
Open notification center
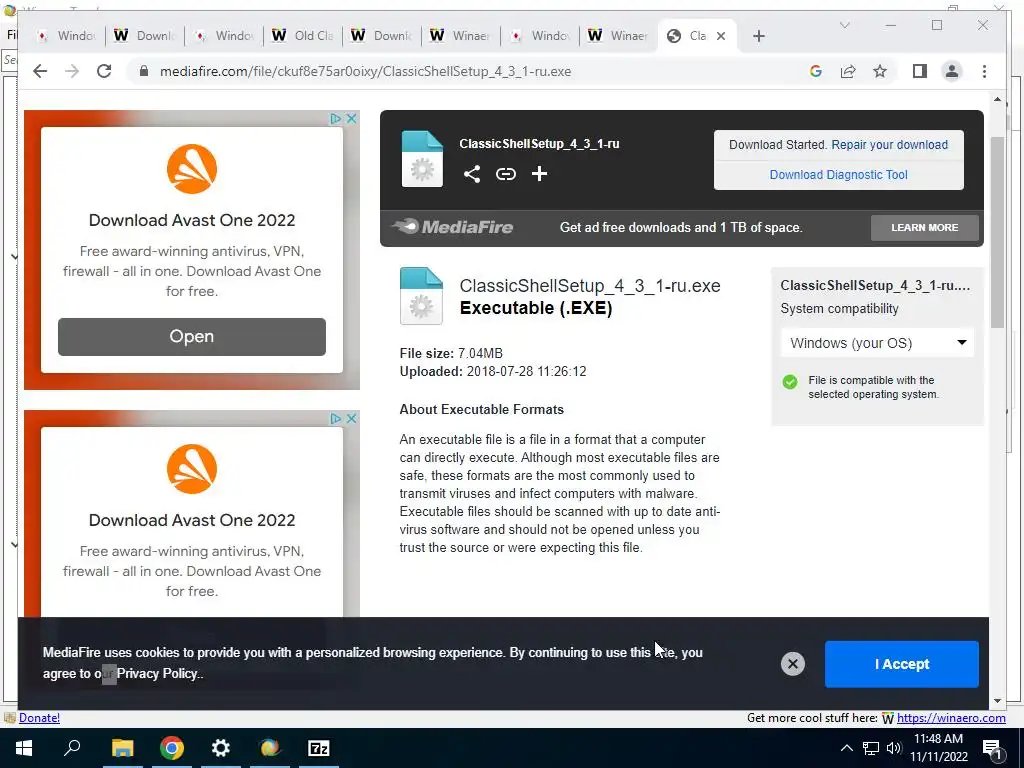click(993, 748)
